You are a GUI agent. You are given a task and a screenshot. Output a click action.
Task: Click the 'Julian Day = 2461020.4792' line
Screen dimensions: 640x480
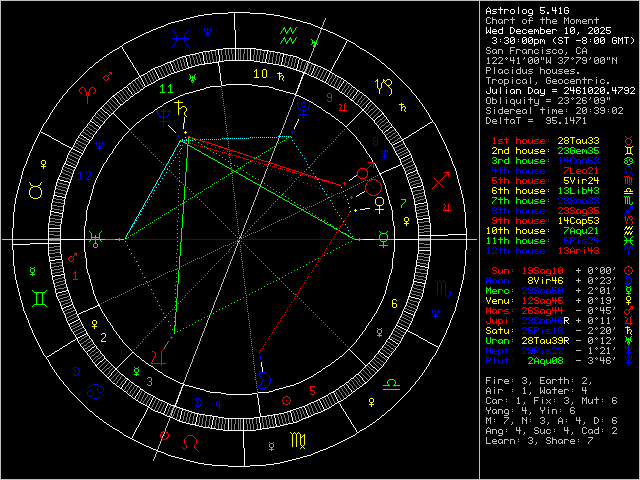point(560,91)
